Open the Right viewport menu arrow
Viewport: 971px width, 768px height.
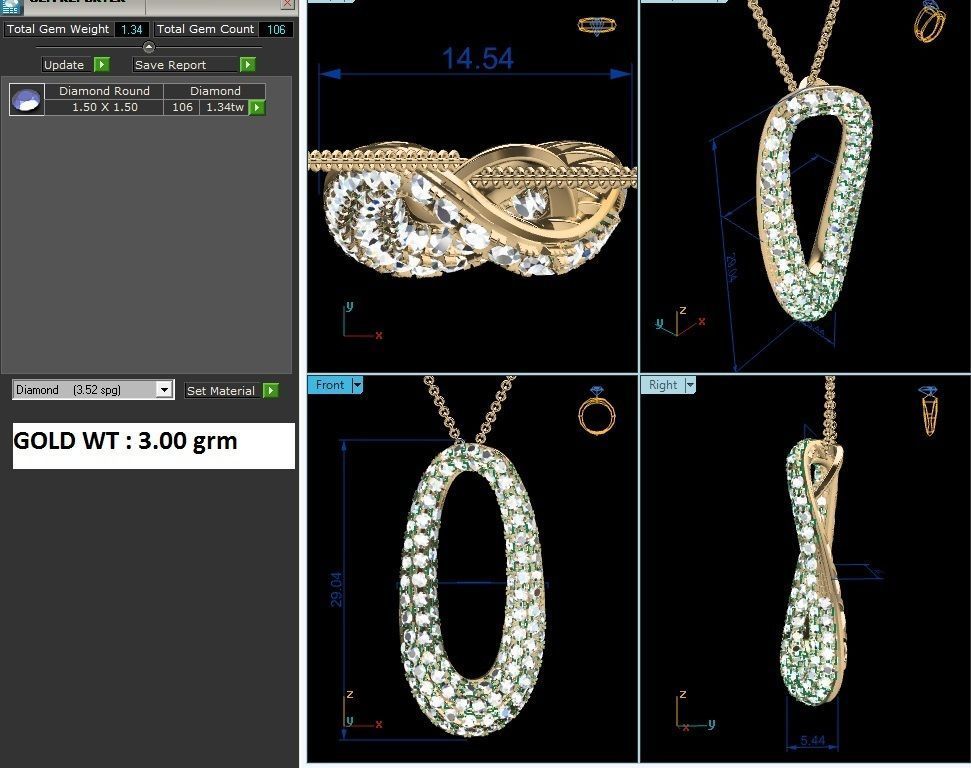point(690,385)
